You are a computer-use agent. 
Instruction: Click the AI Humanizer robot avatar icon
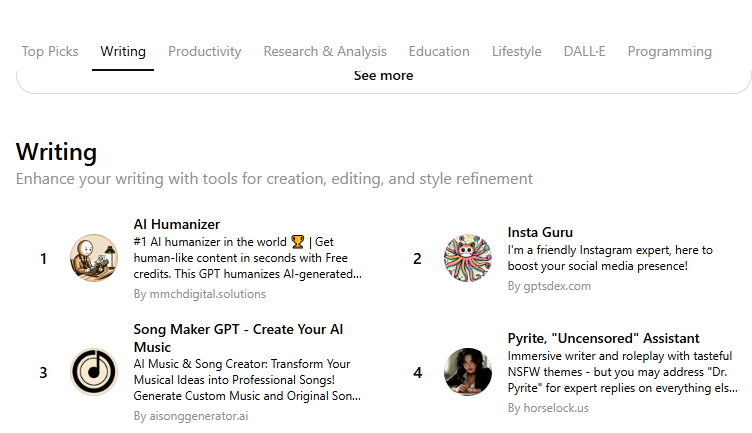[94, 258]
